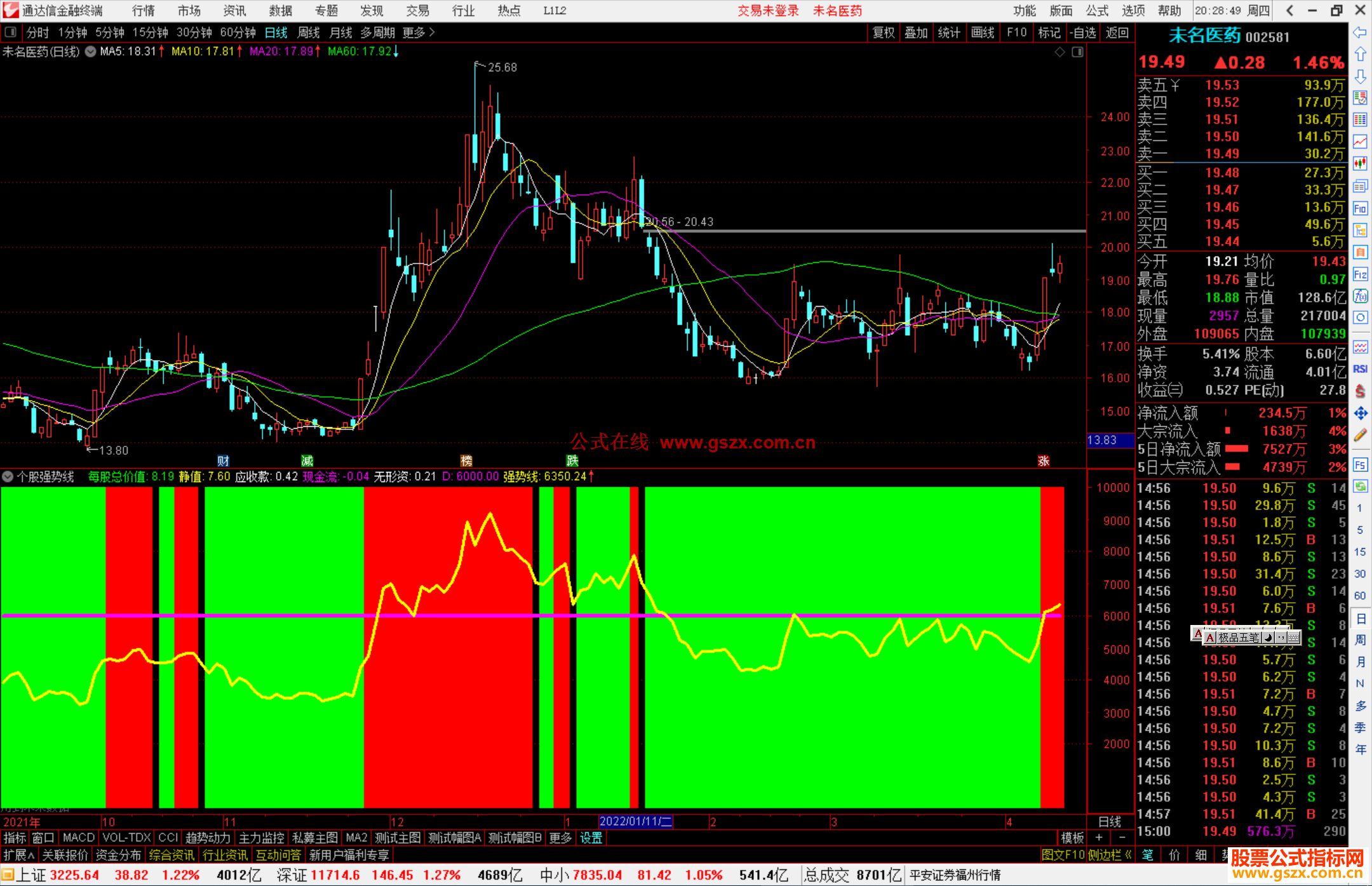The width and height of the screenshot is (1372, 886).
Task: Select the 15-minute period in right sidebar
Action: (x=1359, y=552)
